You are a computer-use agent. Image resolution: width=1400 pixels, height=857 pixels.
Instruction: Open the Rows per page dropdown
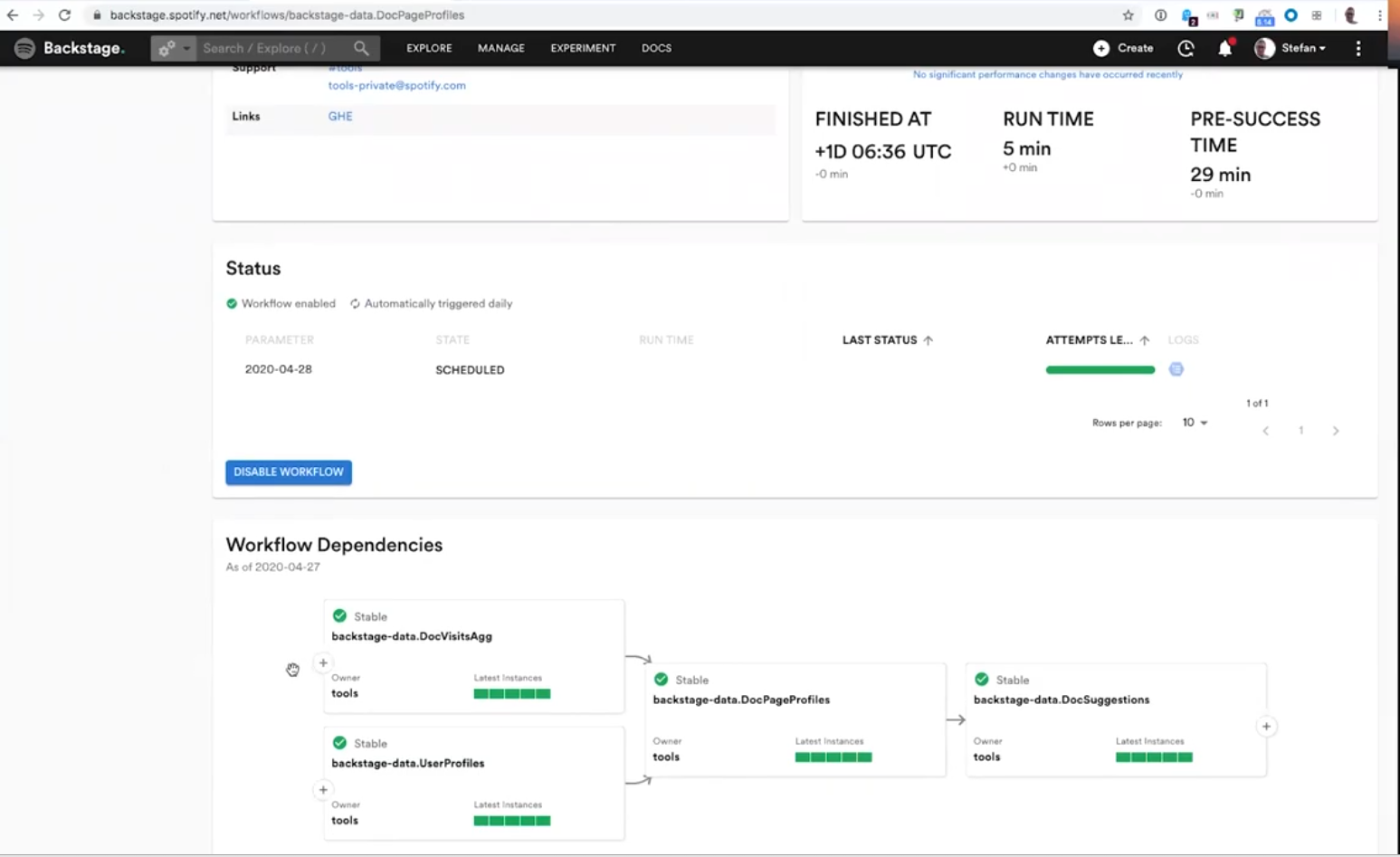click(1195, 423)
